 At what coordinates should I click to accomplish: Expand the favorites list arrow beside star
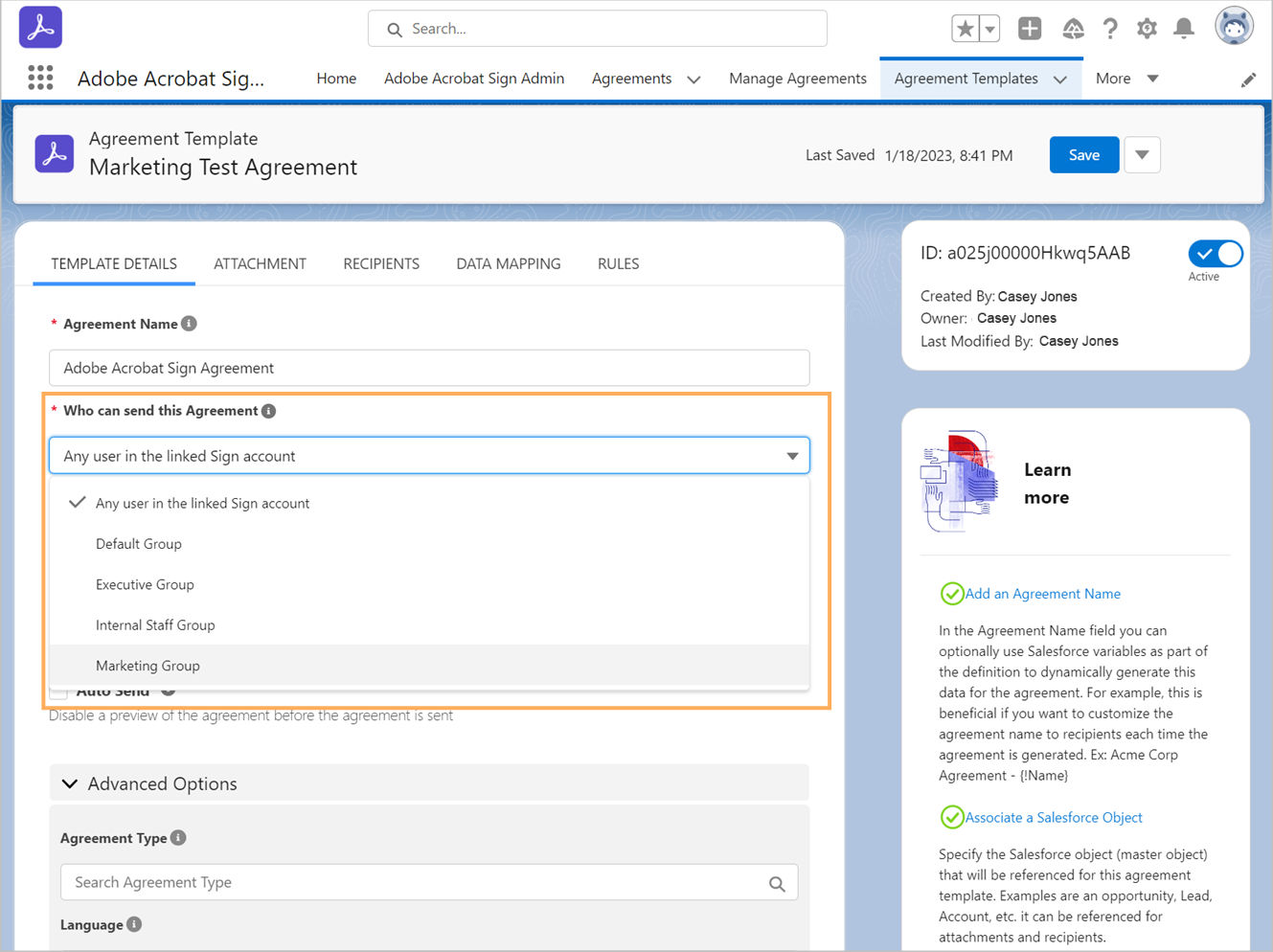[989, 29]
